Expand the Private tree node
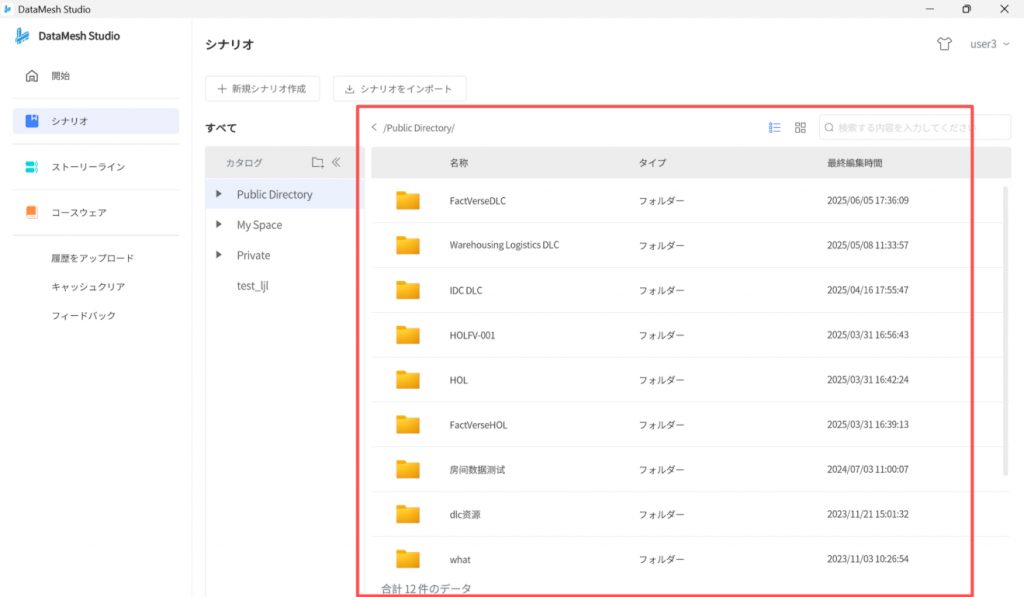 (219, 255)
